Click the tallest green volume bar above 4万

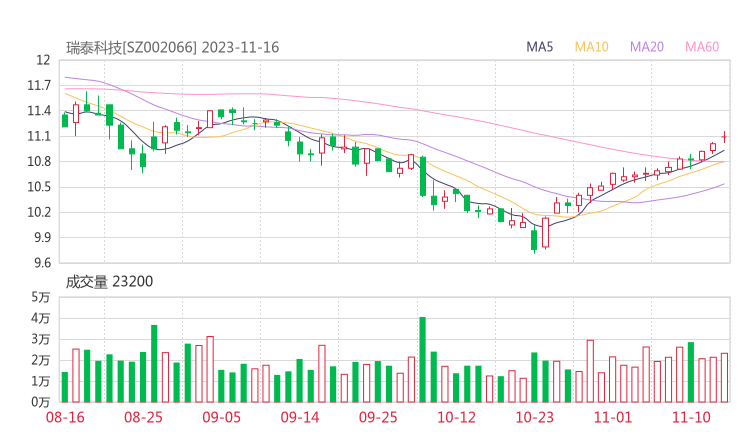pos(422,360)
